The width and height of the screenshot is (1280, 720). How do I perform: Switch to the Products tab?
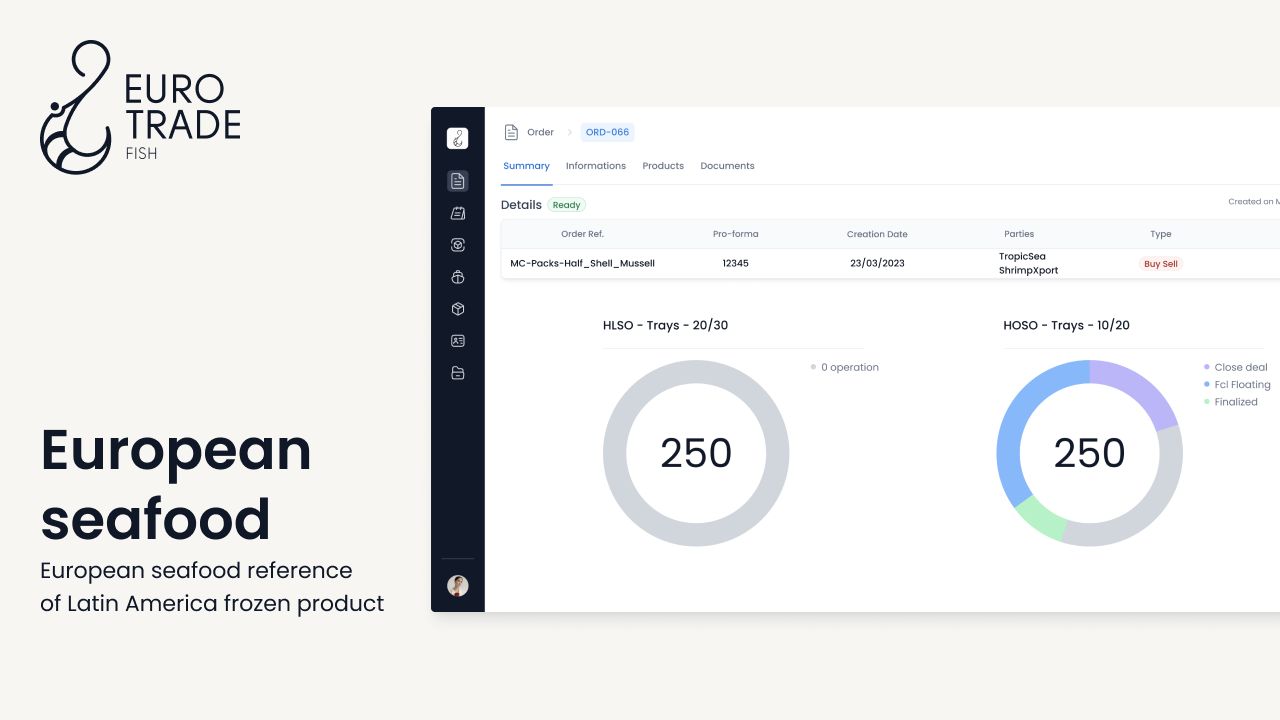click(x=663, y=166)
